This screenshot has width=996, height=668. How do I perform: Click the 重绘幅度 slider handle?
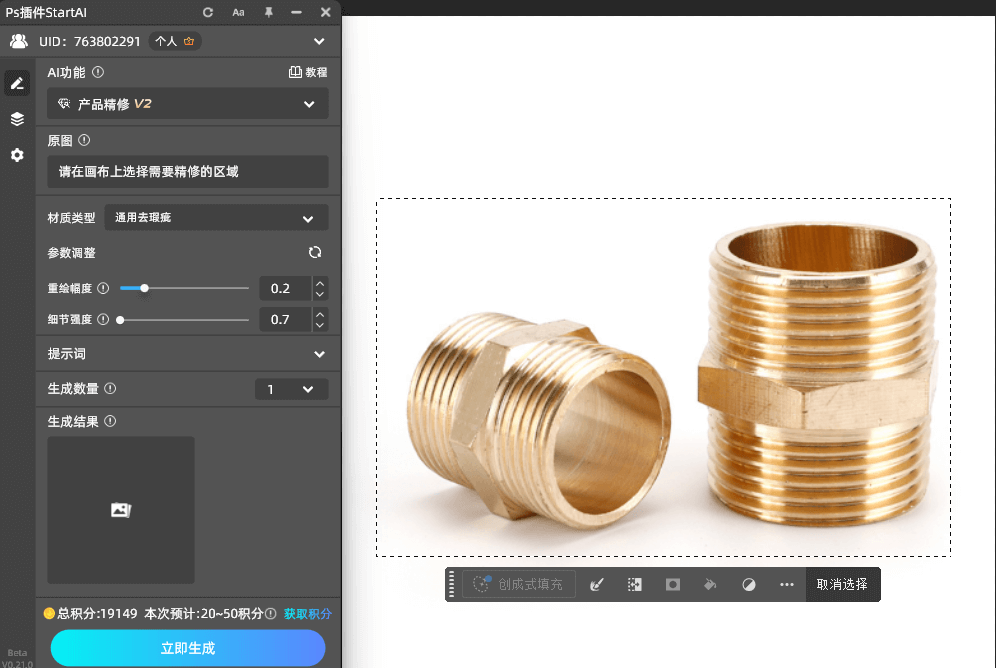144,288
